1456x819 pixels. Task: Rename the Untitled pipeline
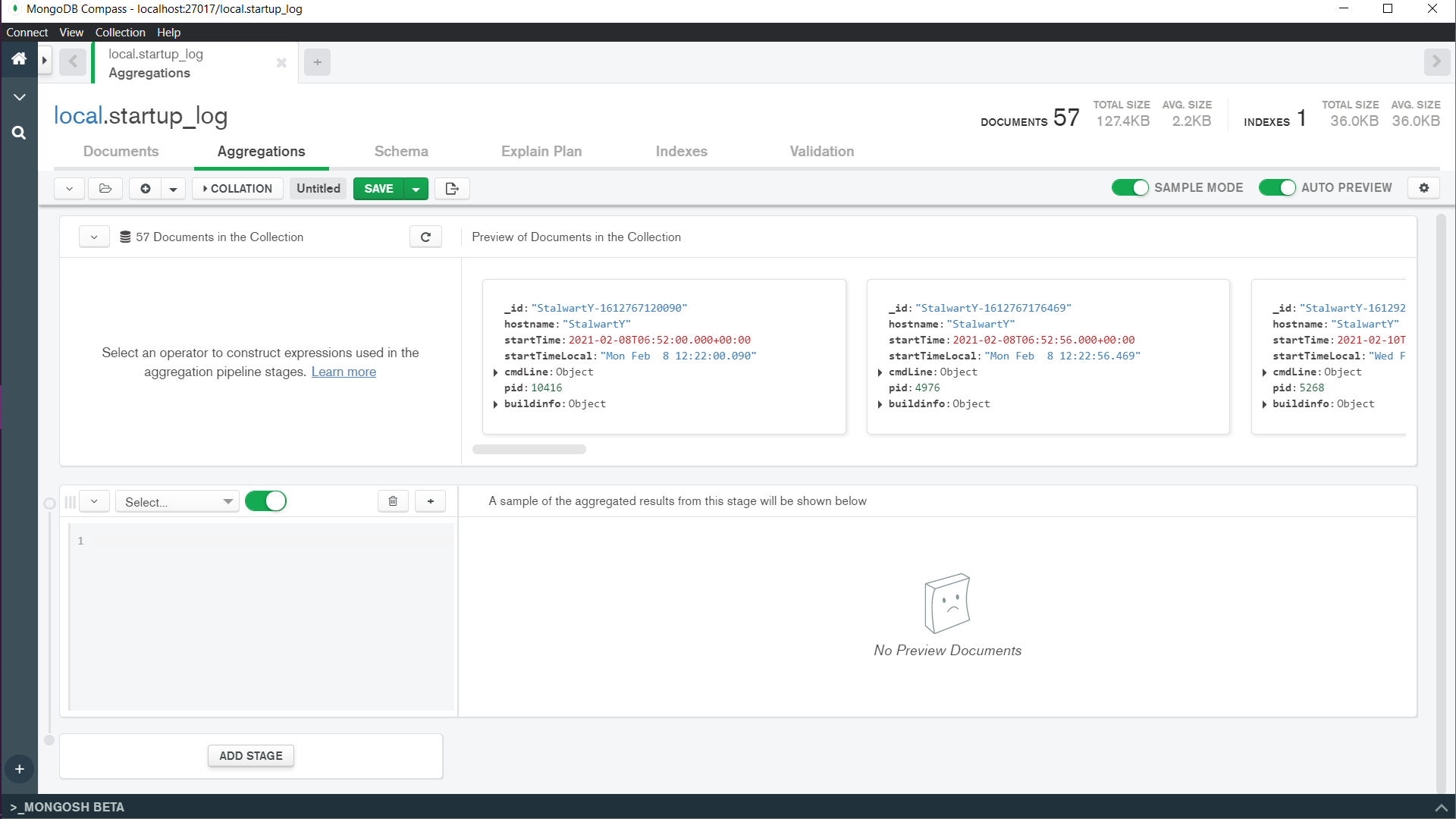click(x=318, y=188)
